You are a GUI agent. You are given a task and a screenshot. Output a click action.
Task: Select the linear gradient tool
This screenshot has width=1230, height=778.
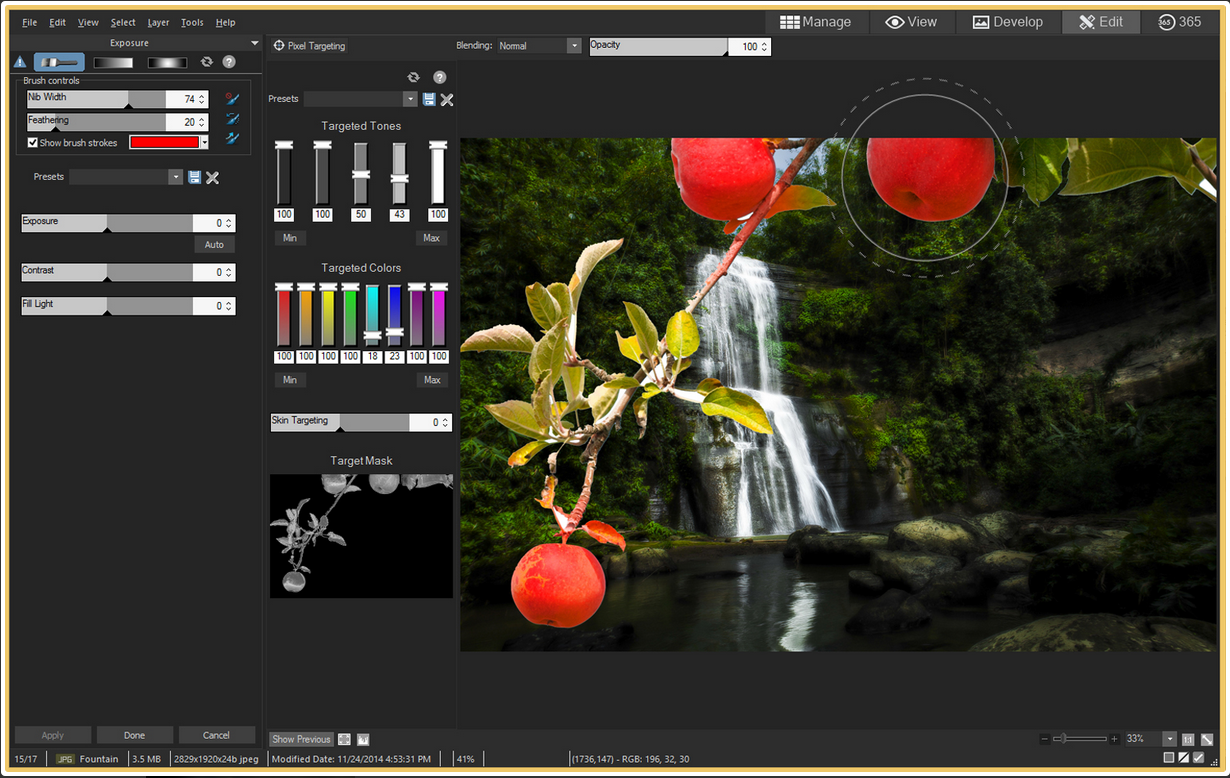[x=113, y=62]
